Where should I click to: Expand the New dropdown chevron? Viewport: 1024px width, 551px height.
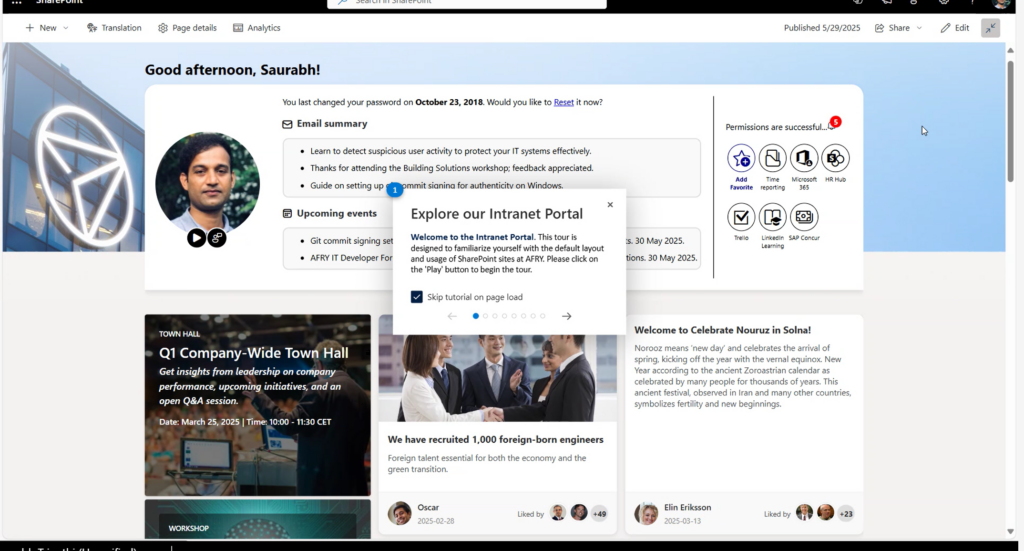[65, 28]
